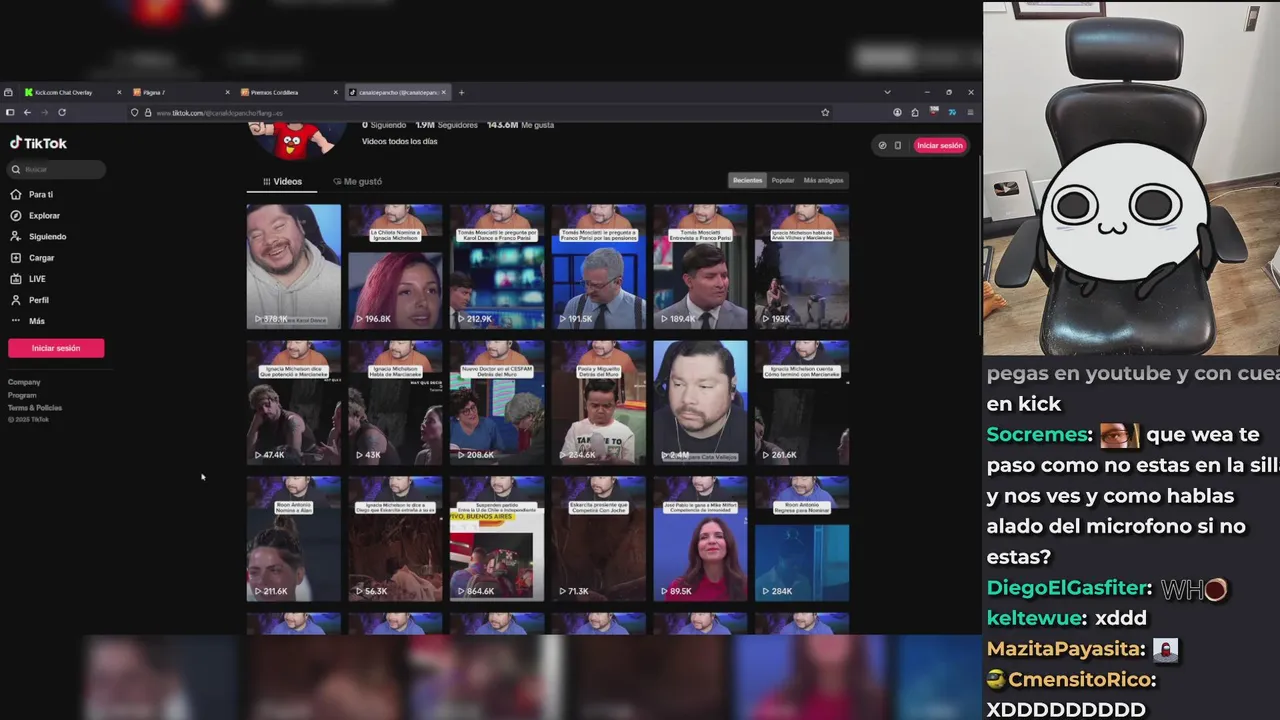This screenshot has height=720, width=1280.
Task: Open a new browser tab with plus
Action: coord(461,92)
